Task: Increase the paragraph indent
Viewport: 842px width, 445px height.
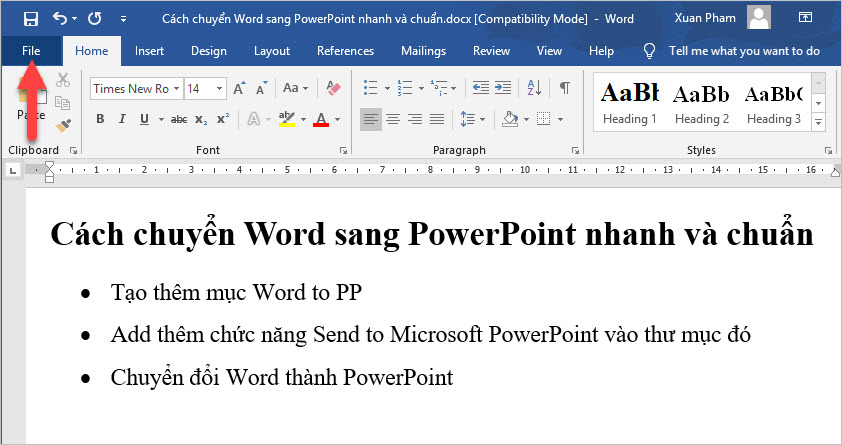Action: coord(503,88)
